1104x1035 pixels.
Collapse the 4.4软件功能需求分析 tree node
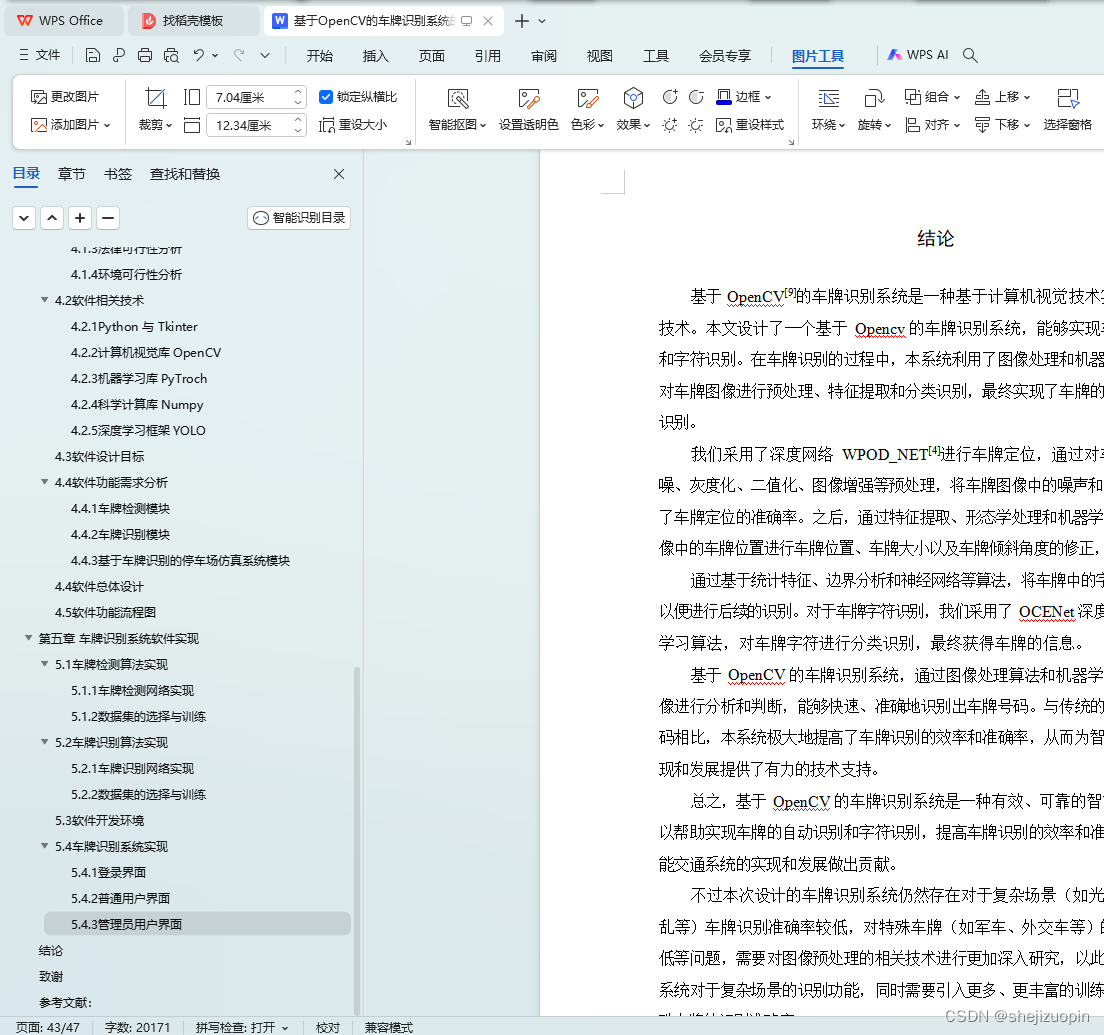[44, 482]
